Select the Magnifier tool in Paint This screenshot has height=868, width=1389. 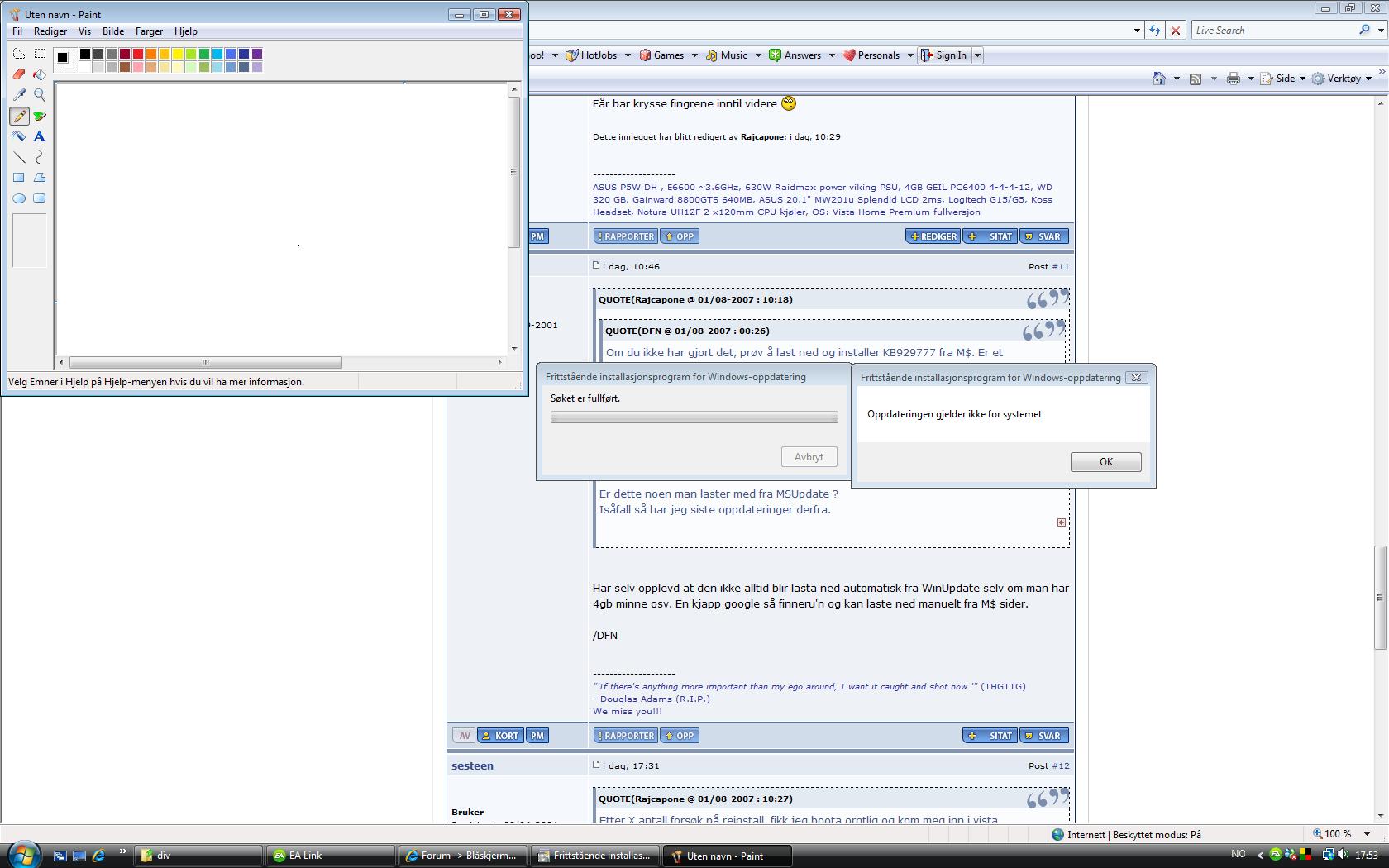click(40, 95)
